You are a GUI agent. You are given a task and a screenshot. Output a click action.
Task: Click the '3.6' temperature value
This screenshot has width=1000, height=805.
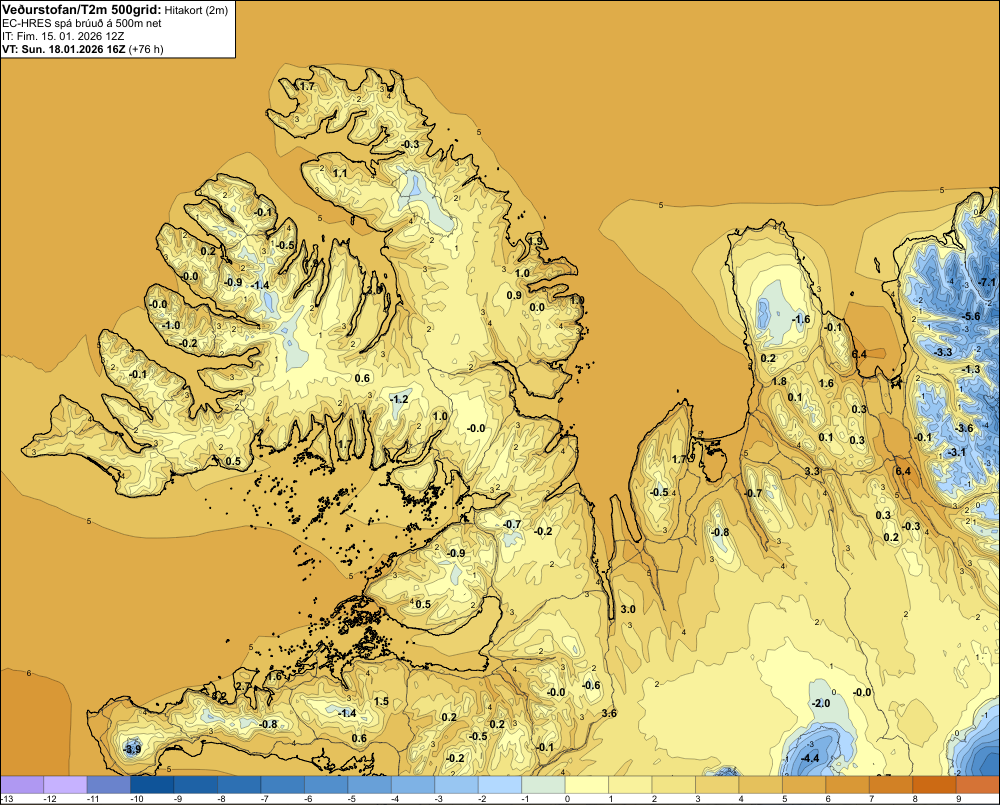610,713
